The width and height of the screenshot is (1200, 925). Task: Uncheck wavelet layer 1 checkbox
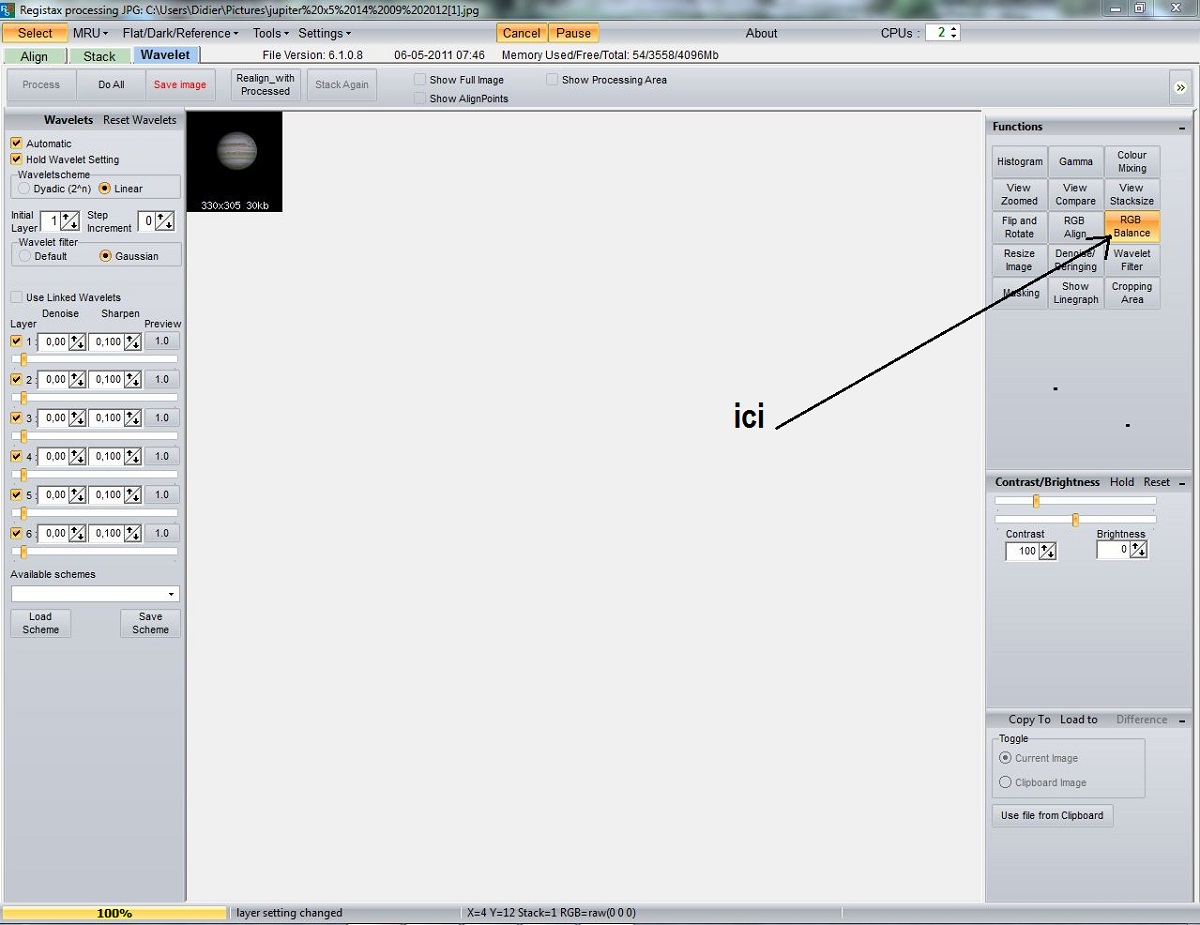(x=16, y=342)
